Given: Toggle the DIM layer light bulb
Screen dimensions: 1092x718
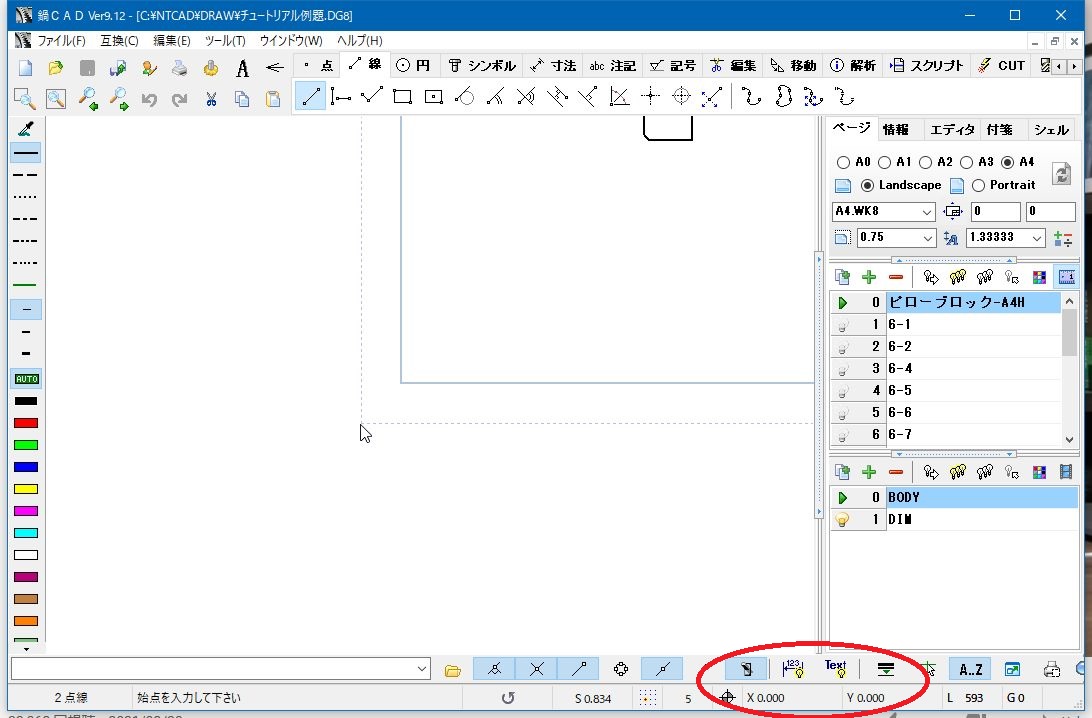Looking at the screenshot, I should (x=843, y=520).
